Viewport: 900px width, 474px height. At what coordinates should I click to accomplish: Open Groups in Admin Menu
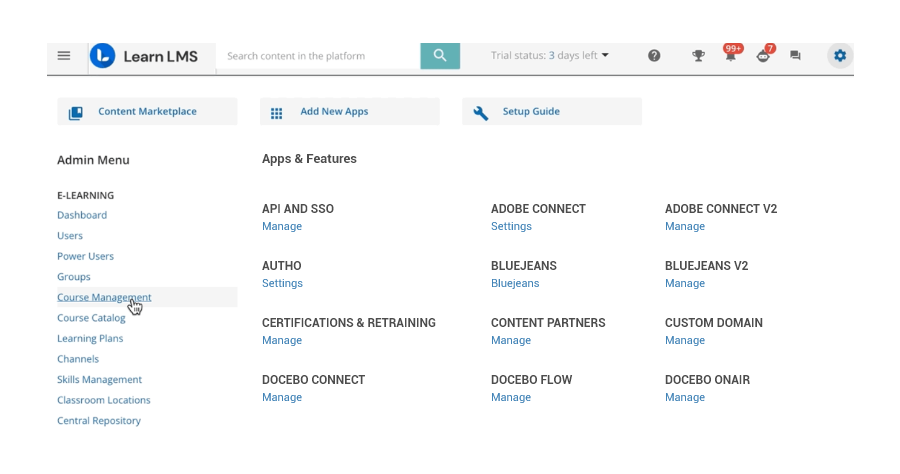pyautogui.click(x=73, y=277)
